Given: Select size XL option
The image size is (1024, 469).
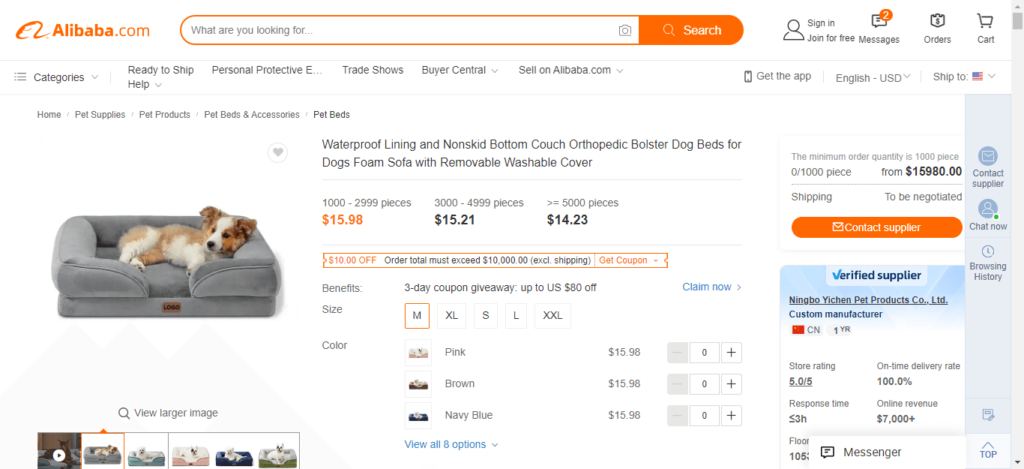Looking at the screenshot, I should click(x=451, y=315).
